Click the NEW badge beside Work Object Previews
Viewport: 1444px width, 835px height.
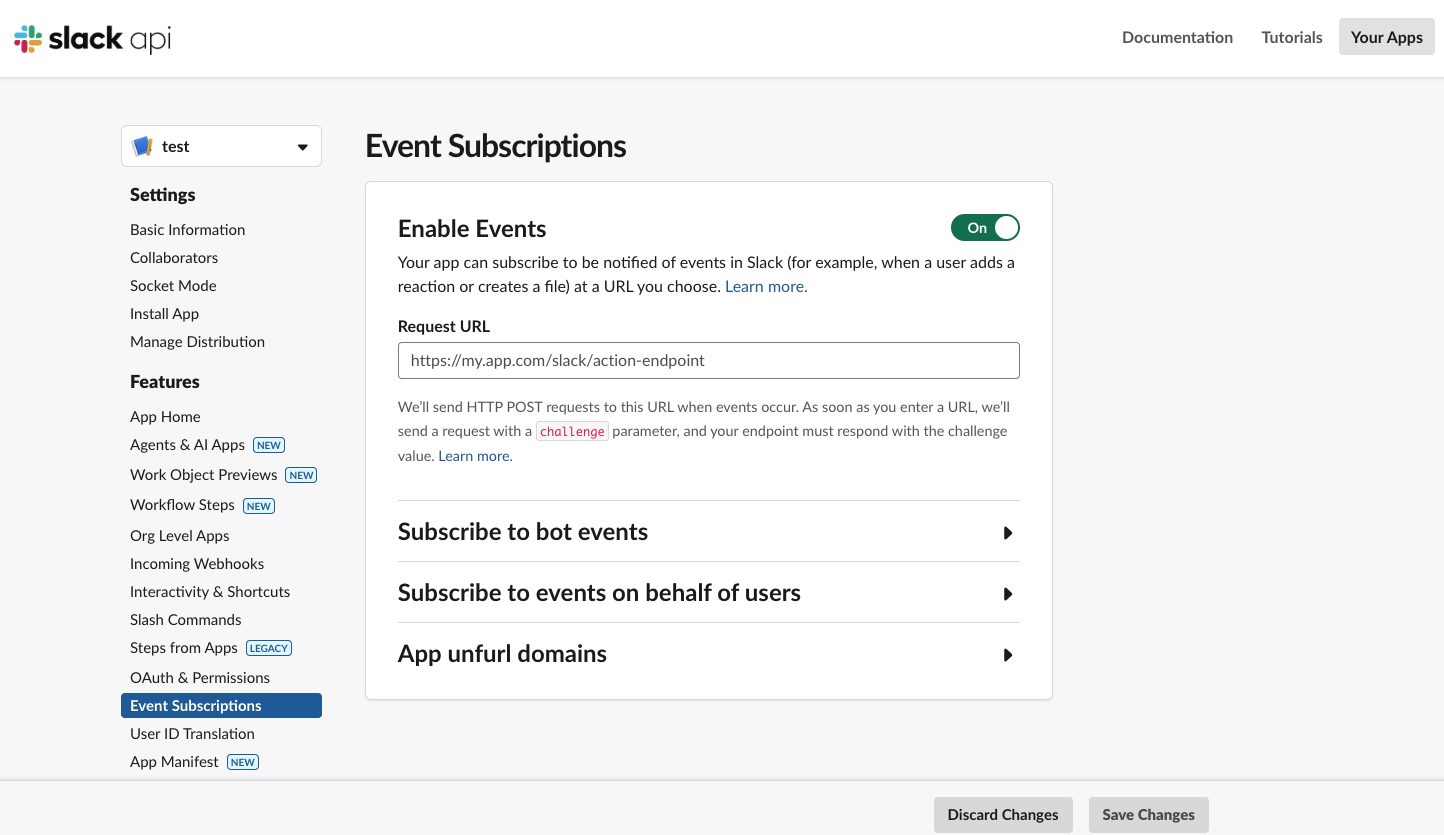tap(301, 475)
